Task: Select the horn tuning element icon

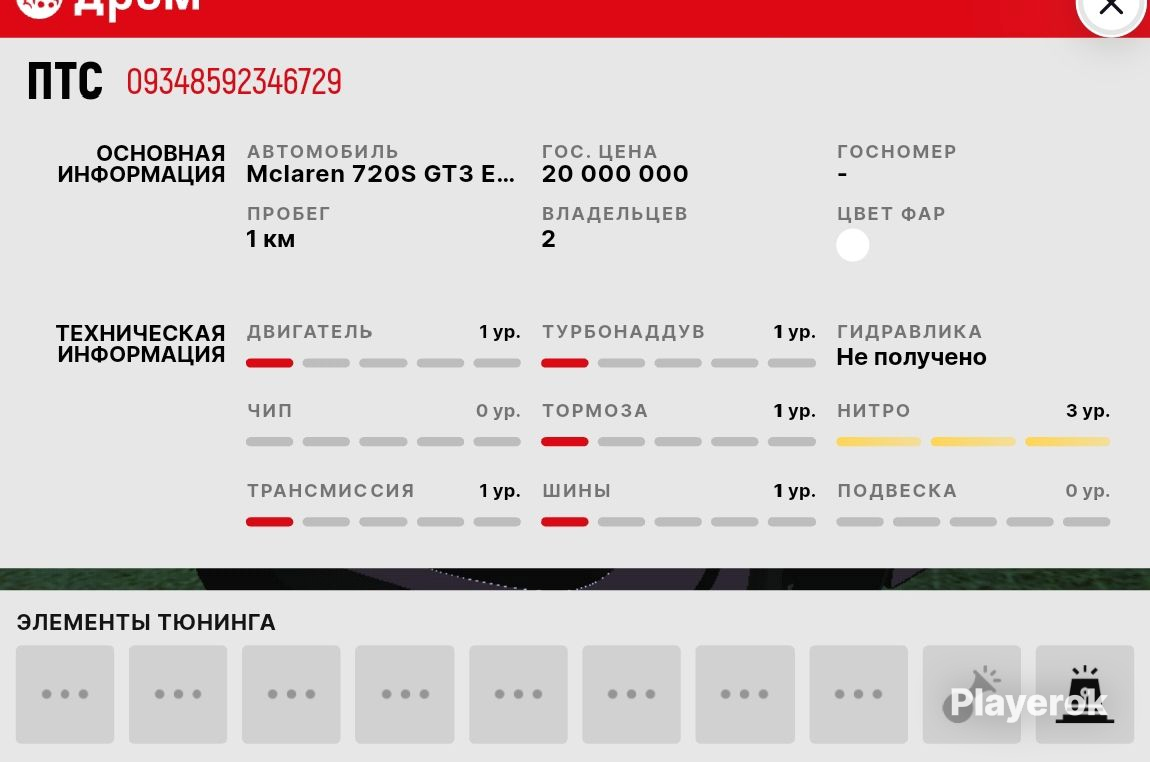Action: pos(972,694)
